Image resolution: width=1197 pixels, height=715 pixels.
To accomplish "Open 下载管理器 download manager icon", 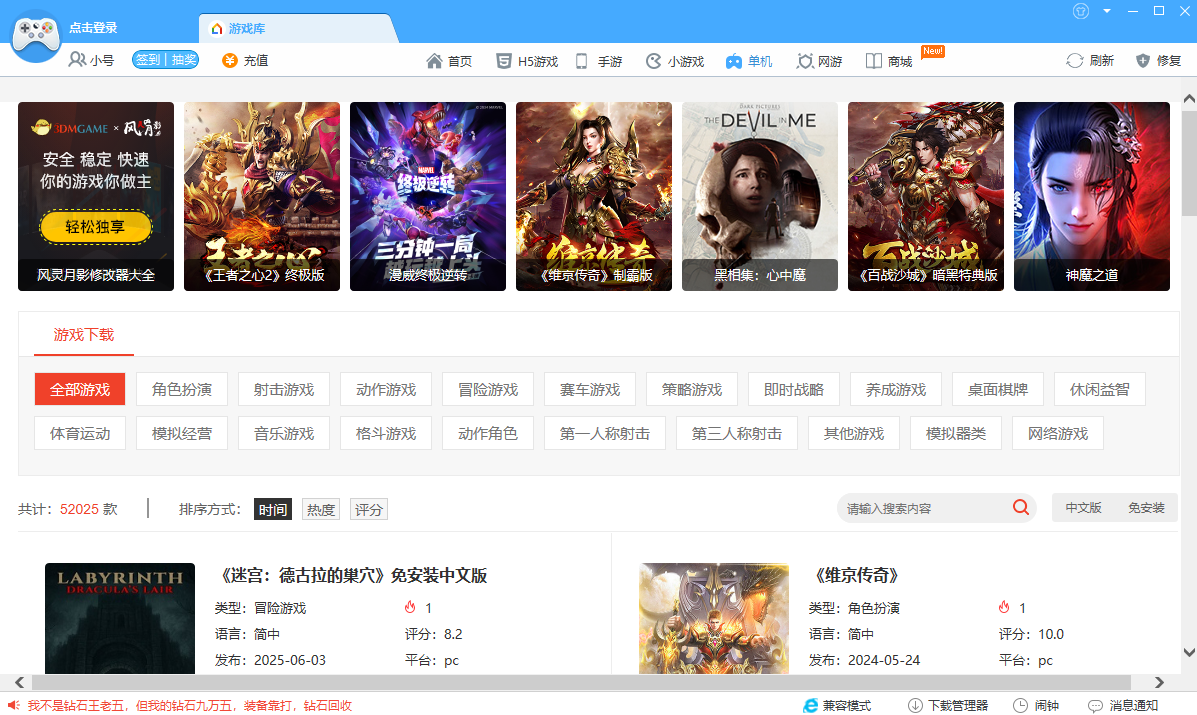I will click(915, 706).
